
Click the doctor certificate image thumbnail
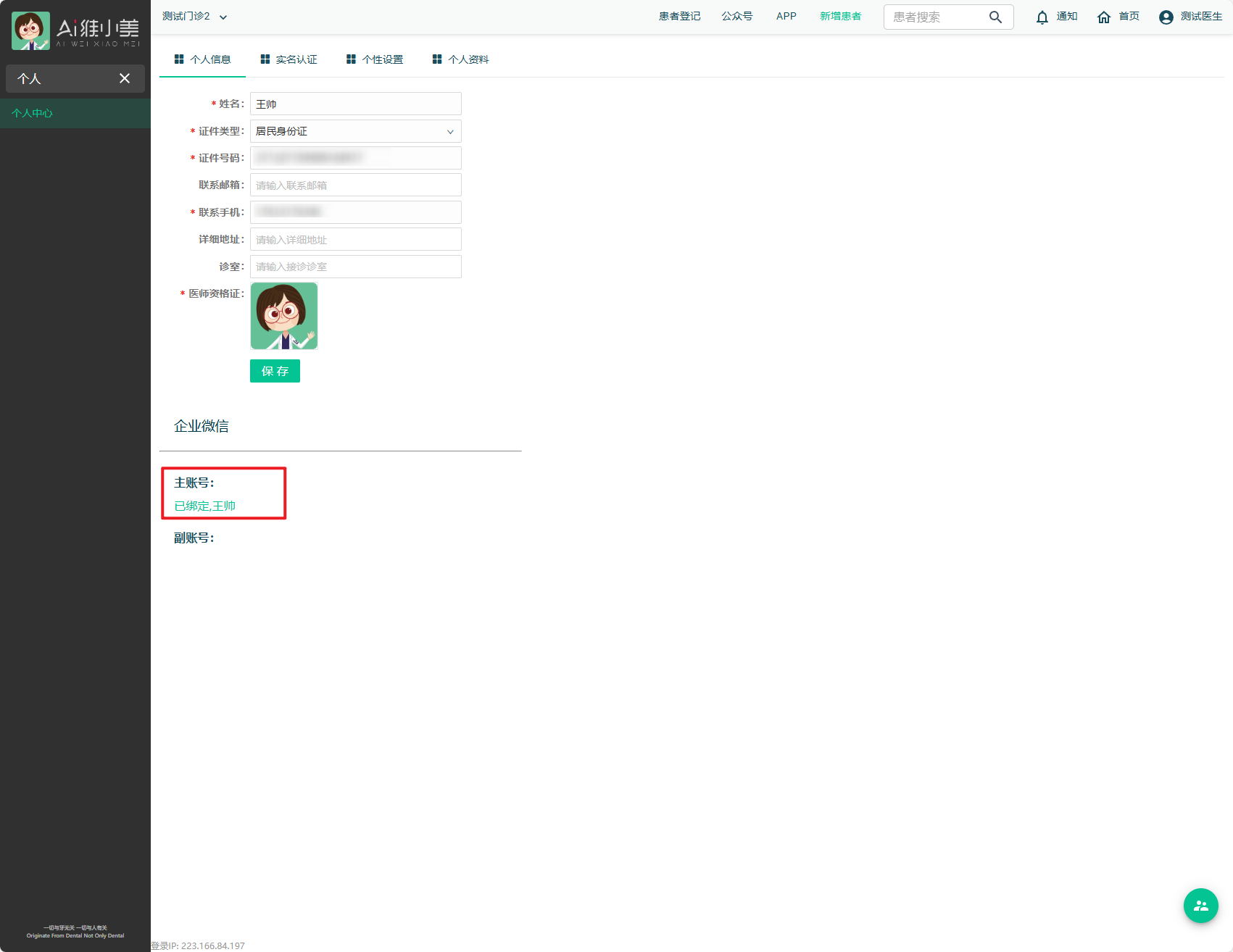(284, 316)
